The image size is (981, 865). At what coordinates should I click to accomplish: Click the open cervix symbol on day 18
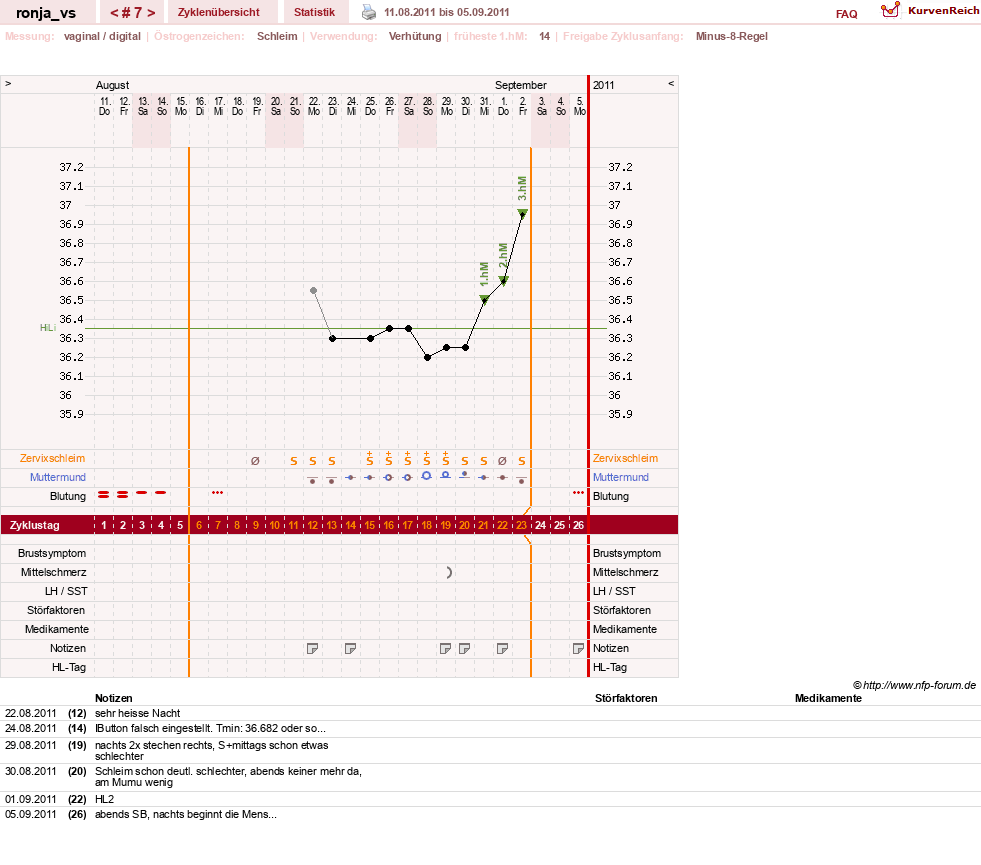(x=426, y=476)
